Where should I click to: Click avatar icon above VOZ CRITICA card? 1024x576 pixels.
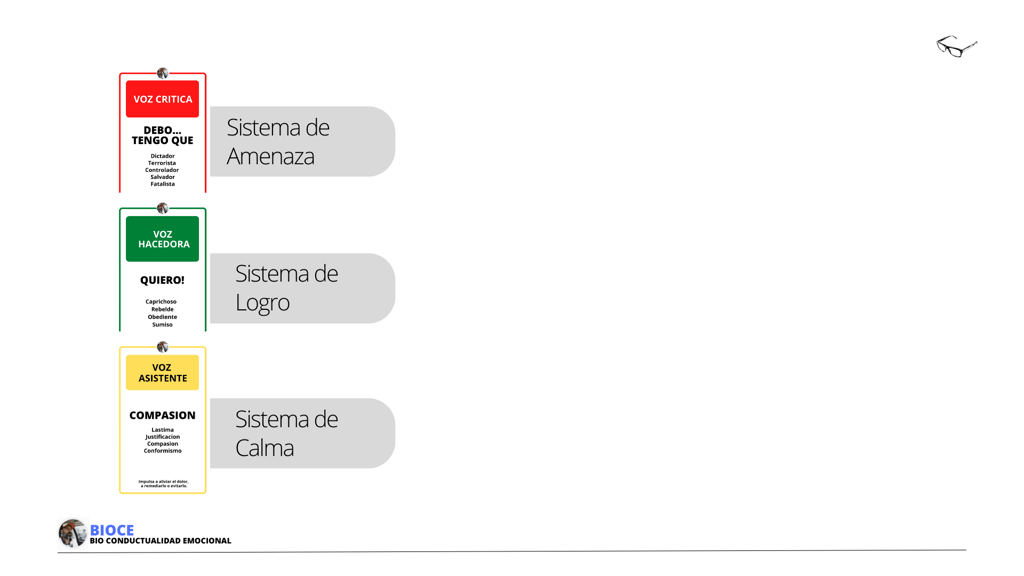click(x=162, y=73)
